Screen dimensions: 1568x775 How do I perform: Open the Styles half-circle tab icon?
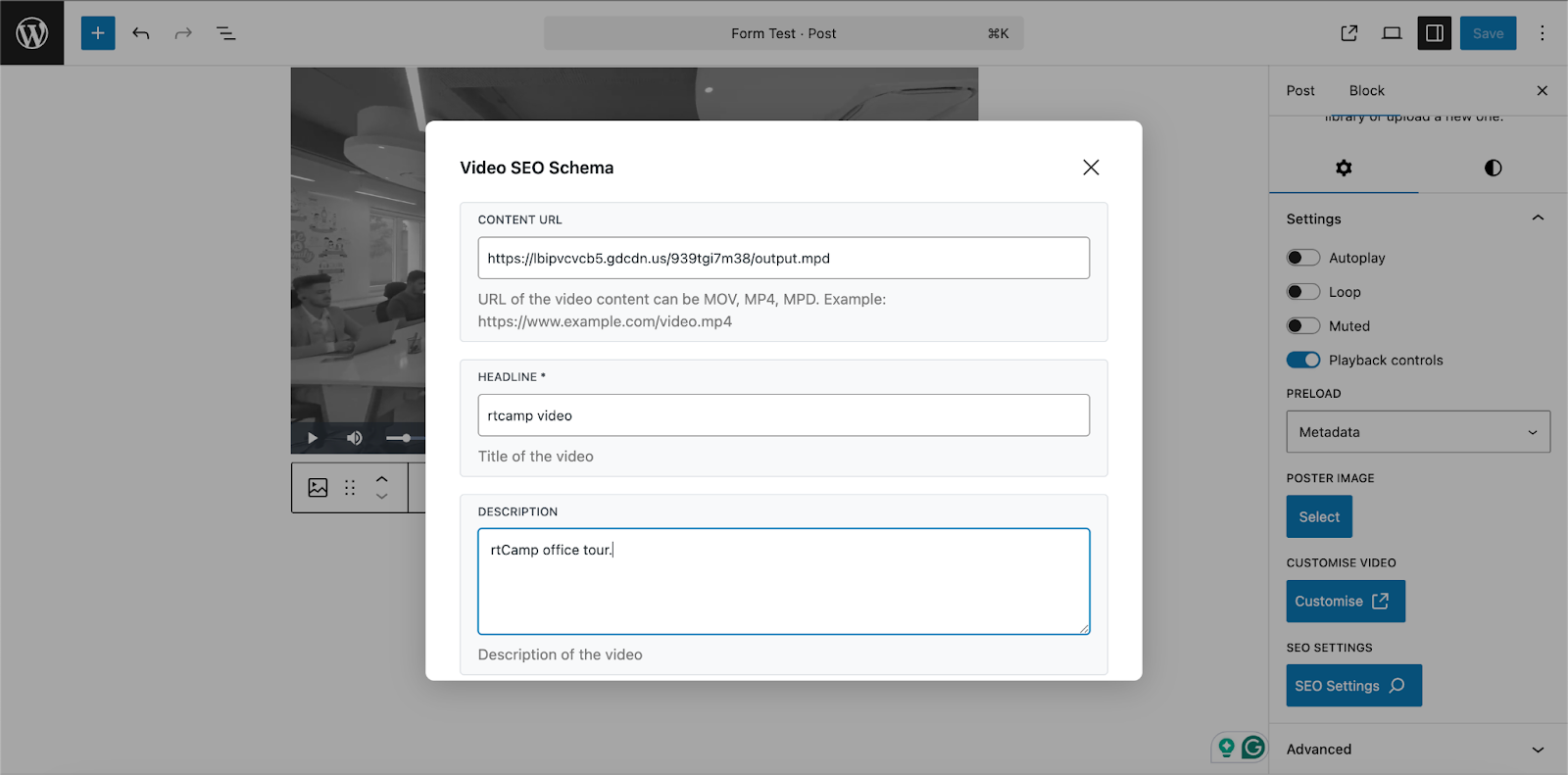[x=1493, y=168]
